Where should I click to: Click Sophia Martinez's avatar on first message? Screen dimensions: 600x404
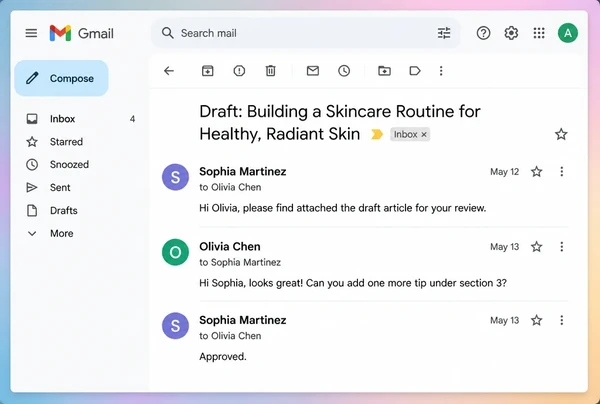[x=175, y=177]
